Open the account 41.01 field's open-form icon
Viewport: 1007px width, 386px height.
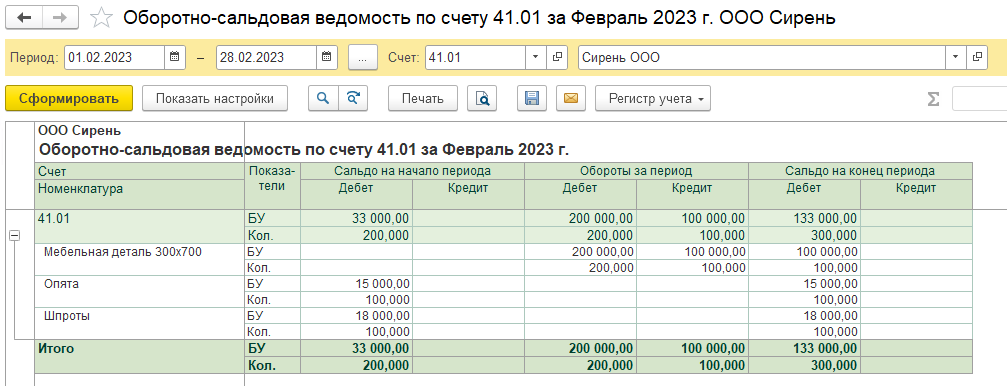tap(557, 57)
